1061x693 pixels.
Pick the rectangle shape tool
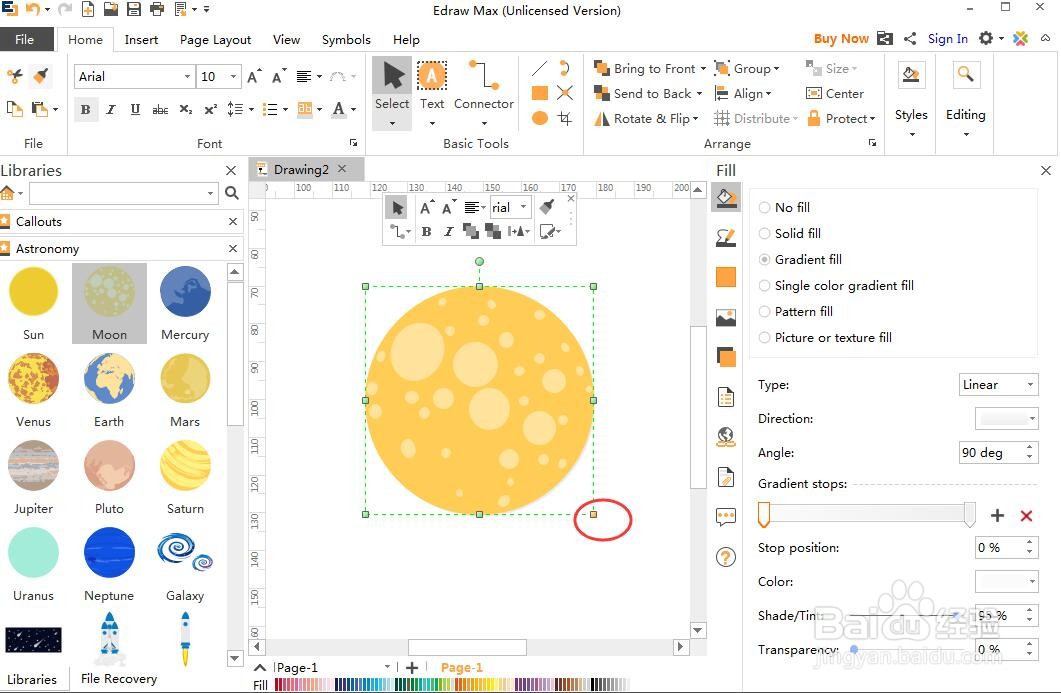[x=539, y=93]
